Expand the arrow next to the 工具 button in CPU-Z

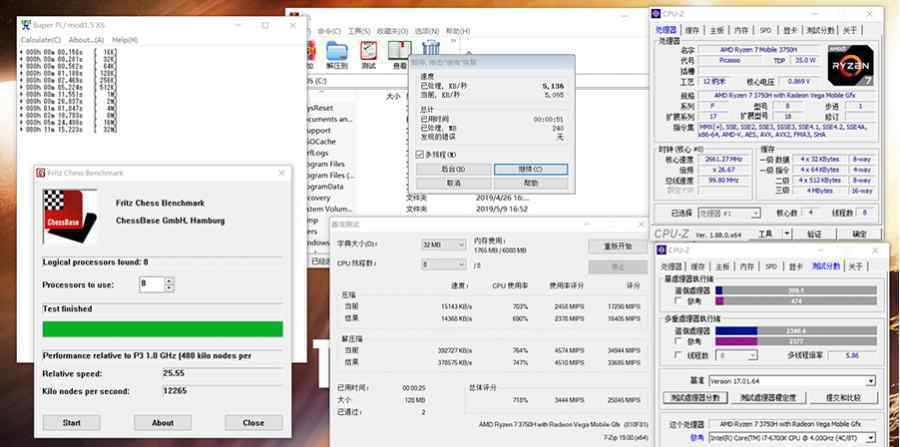787,234
